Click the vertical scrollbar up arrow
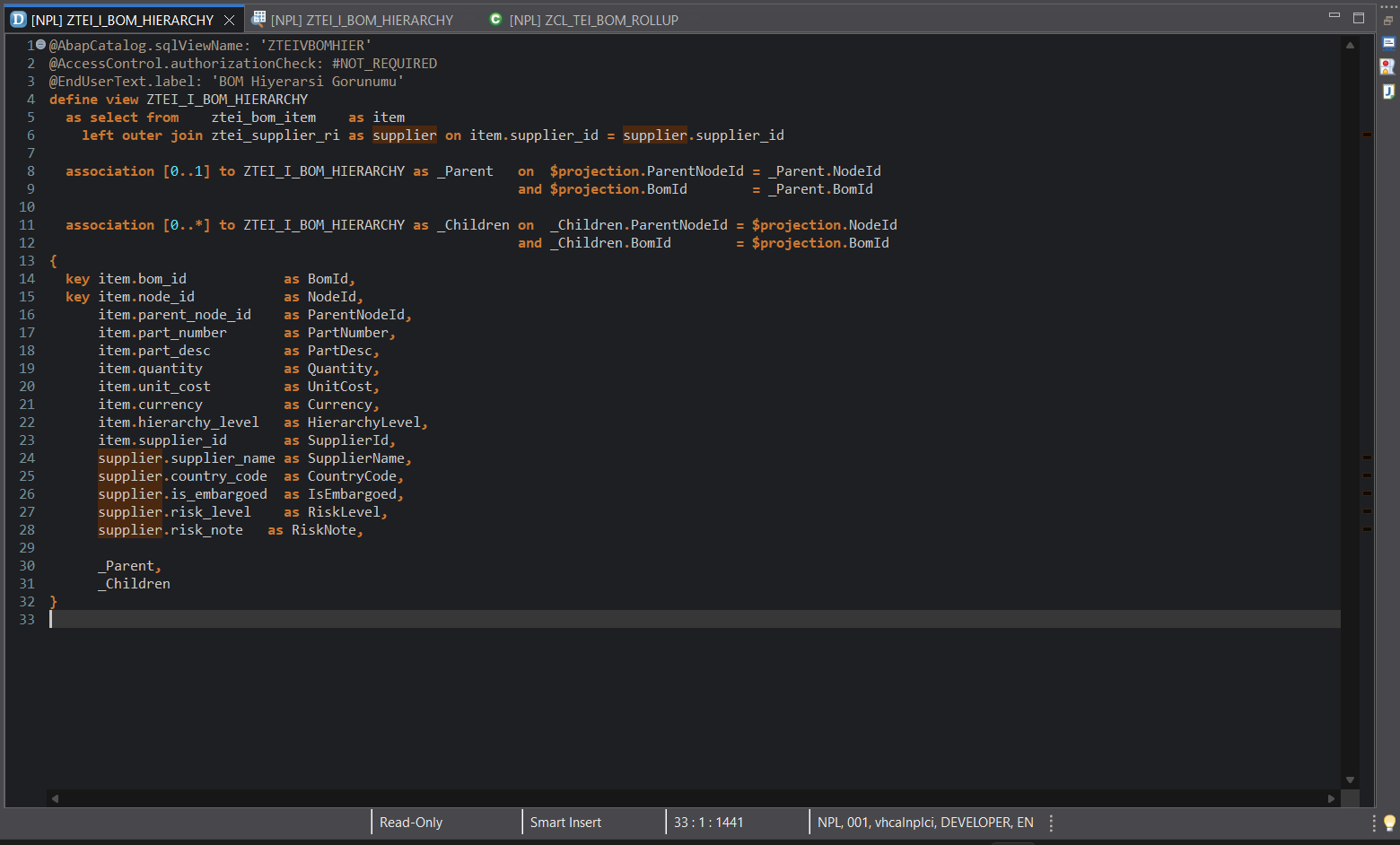 pyautogui.click(x=1350, y=45)
